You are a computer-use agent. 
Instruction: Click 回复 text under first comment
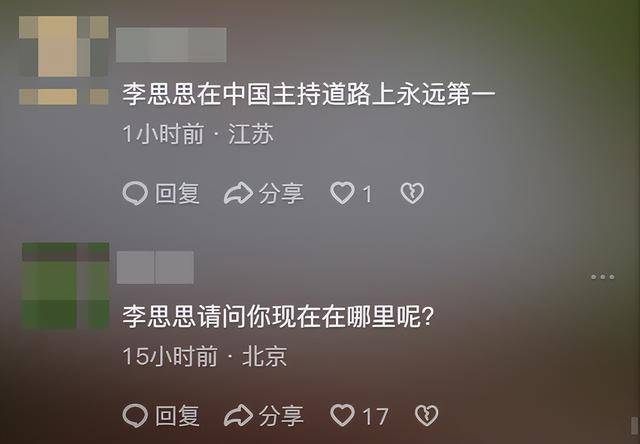177,193
